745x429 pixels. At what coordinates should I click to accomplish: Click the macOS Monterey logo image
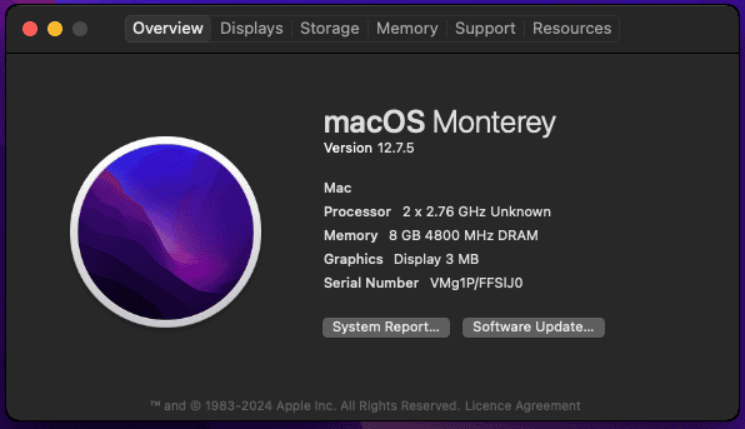coord(165,232)
